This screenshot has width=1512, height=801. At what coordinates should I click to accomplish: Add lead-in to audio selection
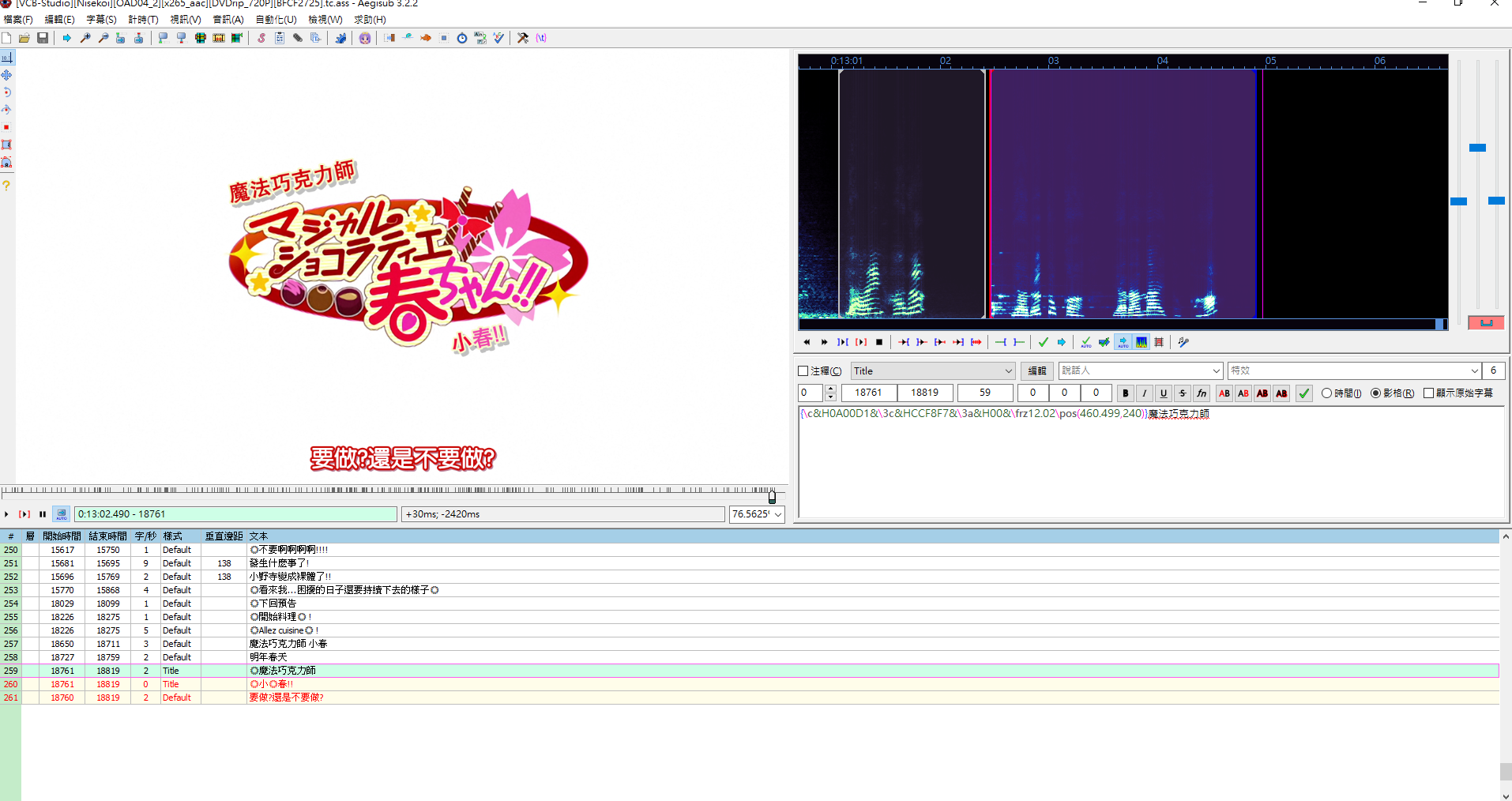[x=1001, y=342]
